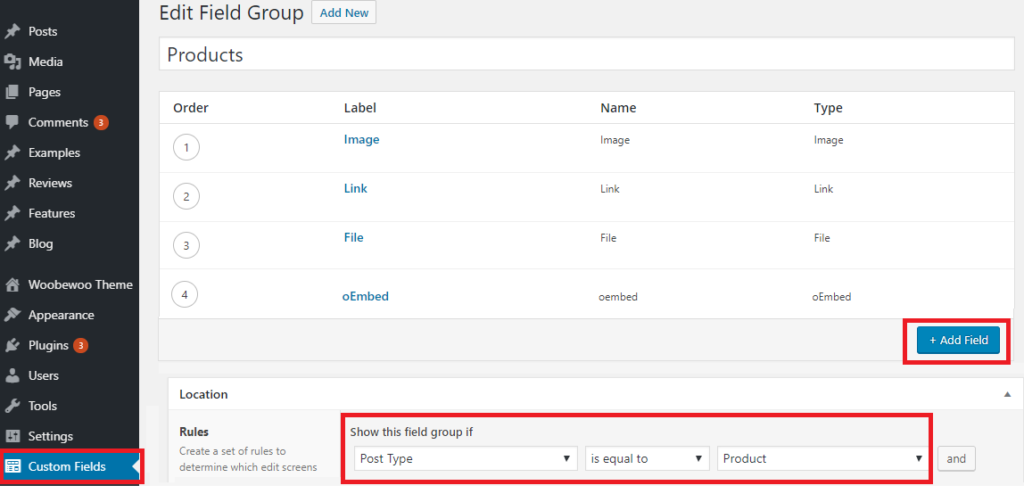Open the 'is equal to' operator dropdown
This screenshot has height=502, width=1024.
tap(647, 458)
